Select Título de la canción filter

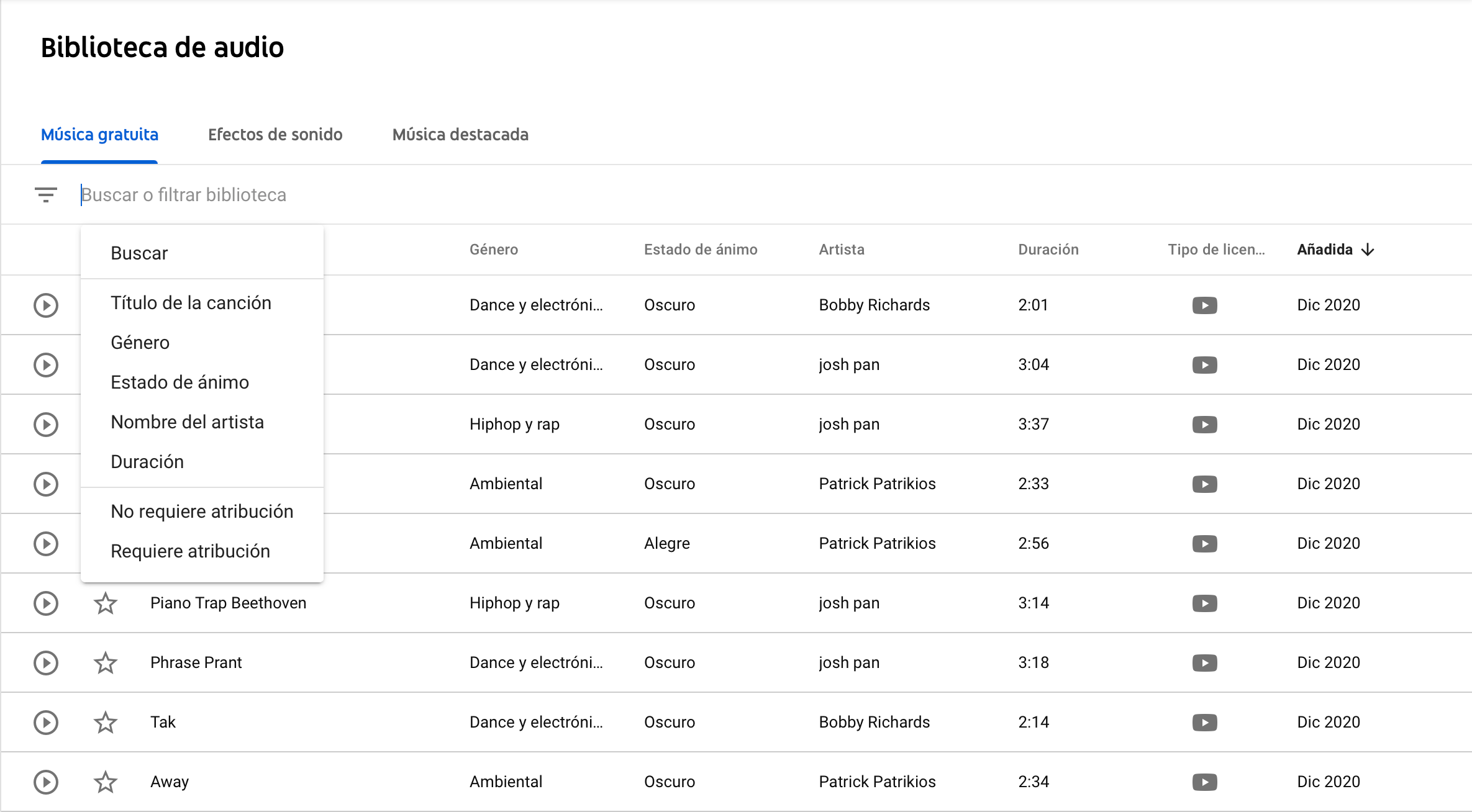191,303
